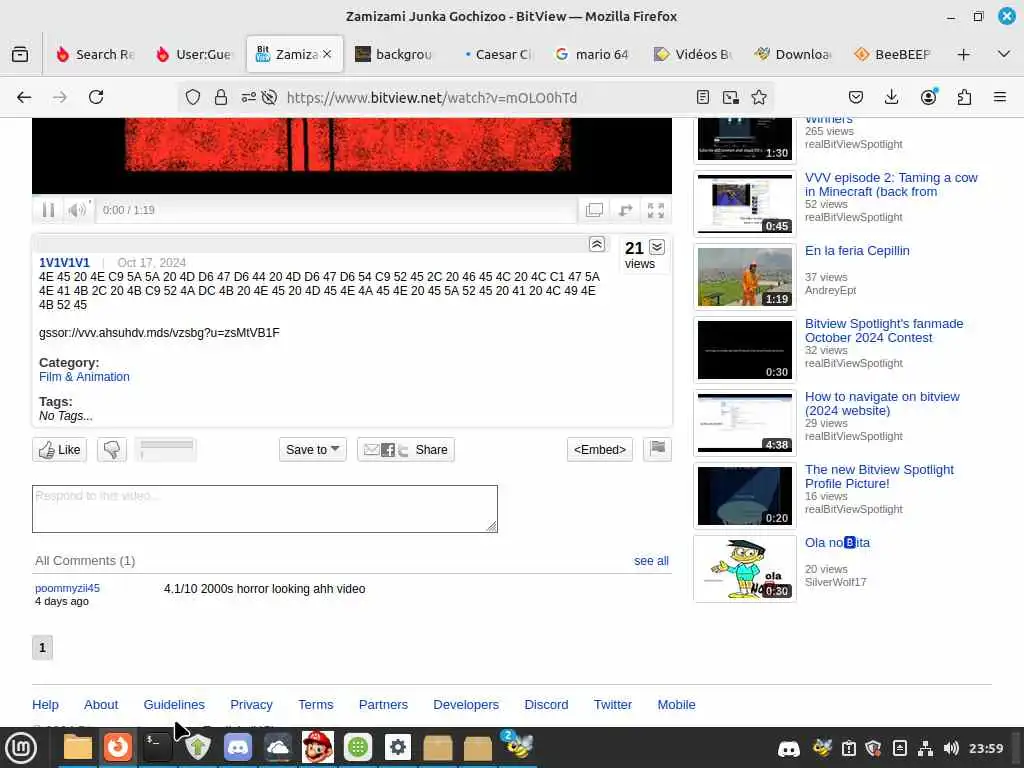Open terminal from taskbar
The height and width of the screenshot is (768, 1024).
pos(157,748)
